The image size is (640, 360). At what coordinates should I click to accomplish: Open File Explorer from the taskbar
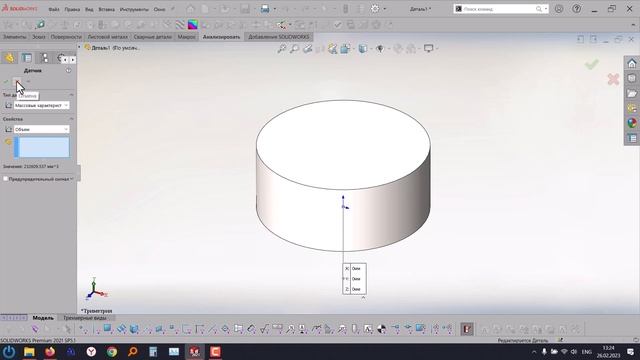(x=29, y=351)
